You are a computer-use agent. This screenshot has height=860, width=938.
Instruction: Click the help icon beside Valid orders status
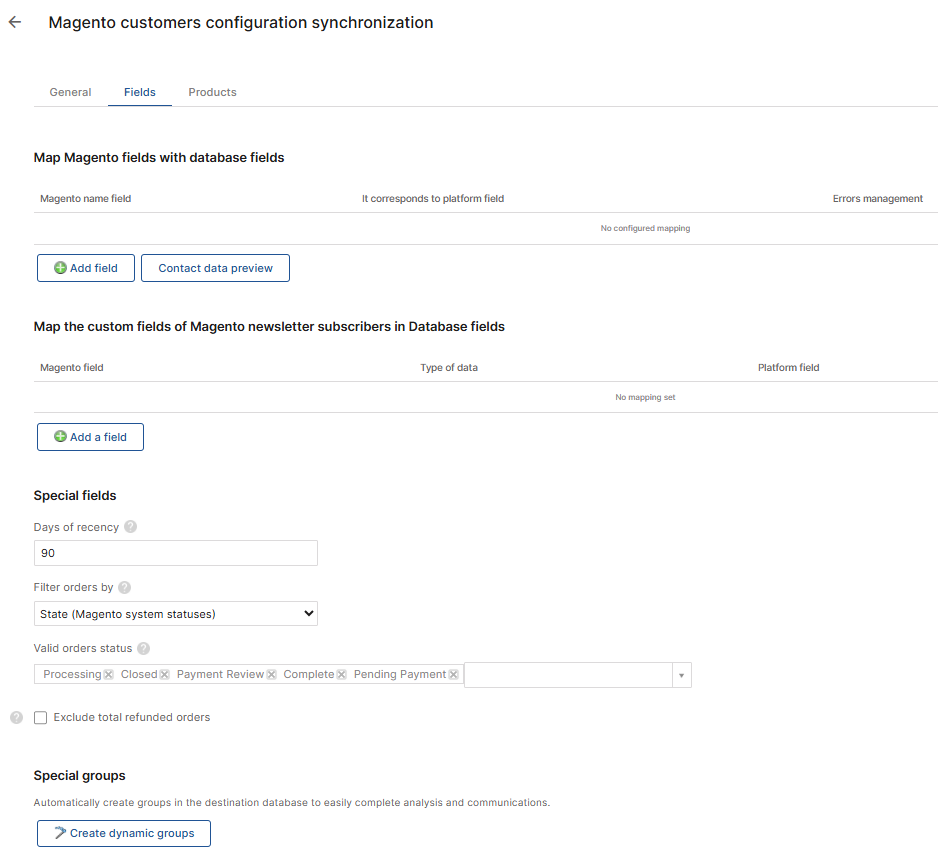point(143,648)
